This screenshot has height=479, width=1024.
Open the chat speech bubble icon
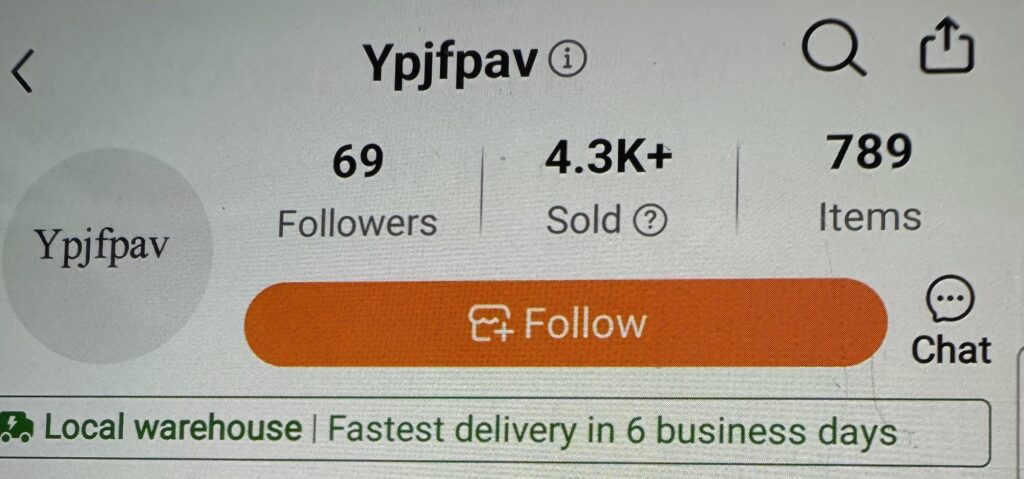coord(950,298)
